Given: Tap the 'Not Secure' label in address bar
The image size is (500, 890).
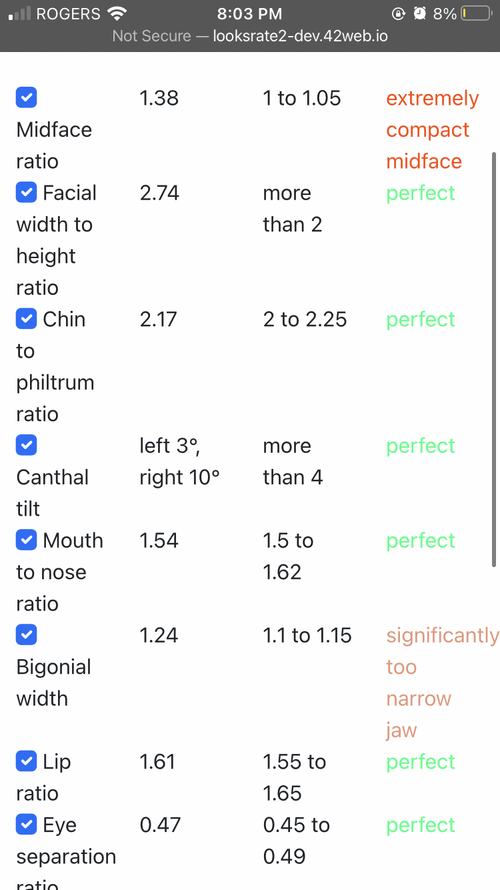Looking at the screenshot, I should coord(152,36).
